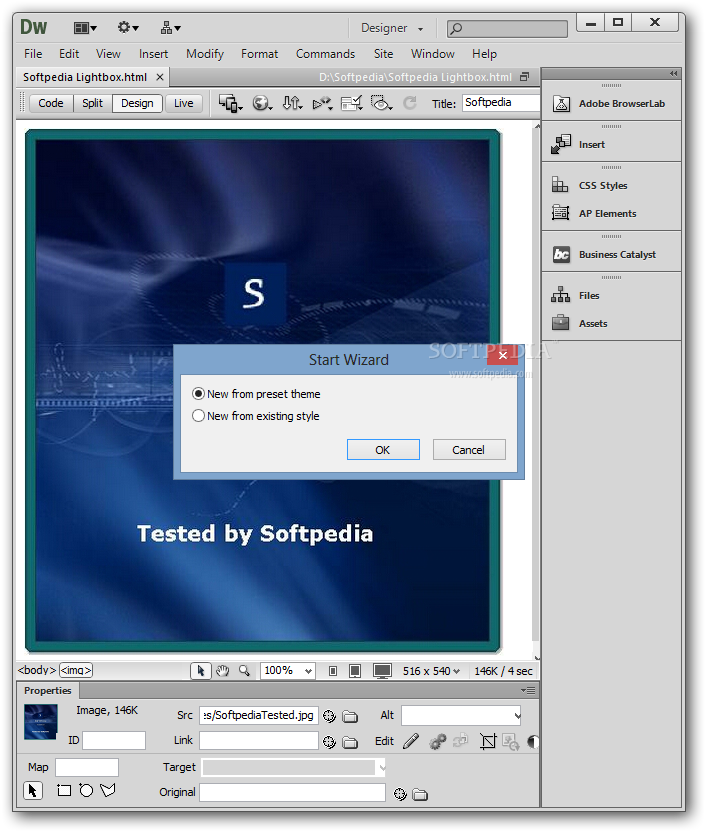Viewport: 706px width, 832px height.
Task: Browse for Src file folder icon
Action: click(350, 716)
